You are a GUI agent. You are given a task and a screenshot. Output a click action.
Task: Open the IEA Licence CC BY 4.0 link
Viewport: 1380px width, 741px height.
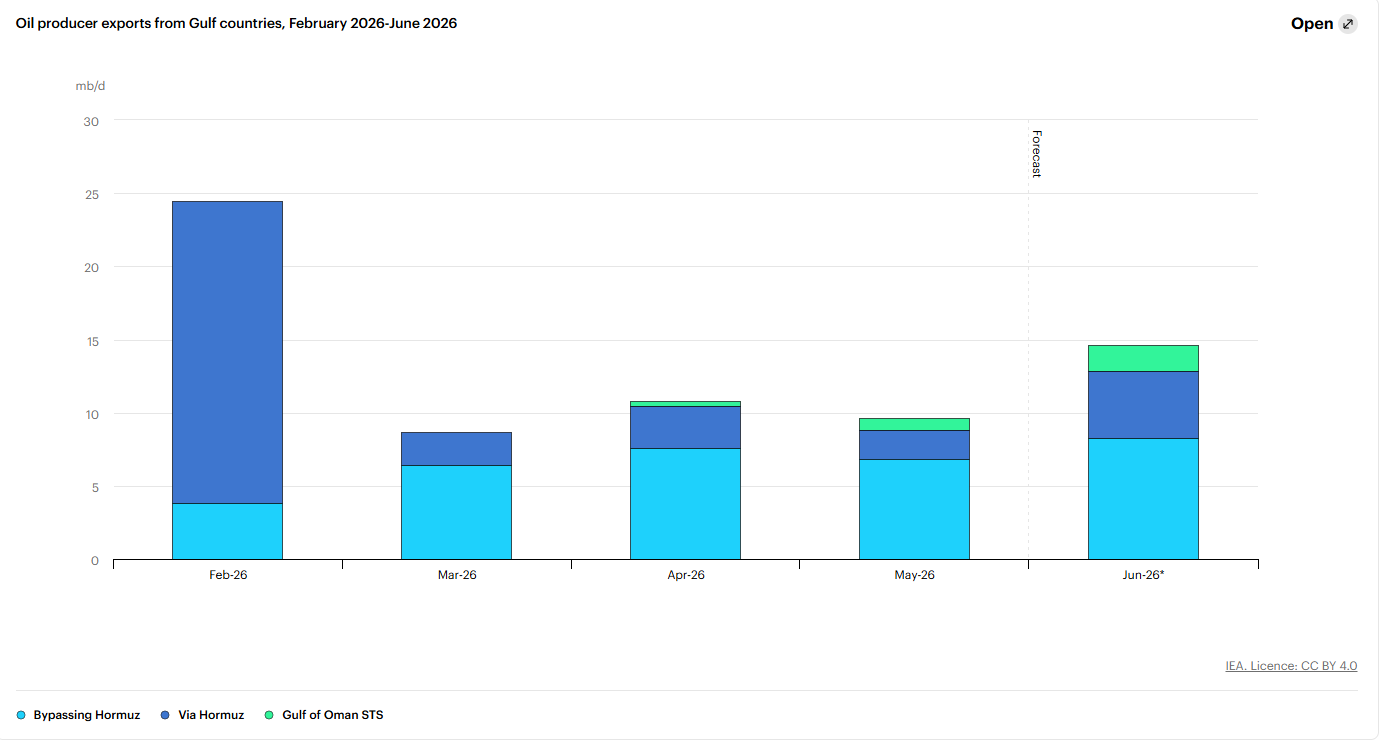(1291, 666)
